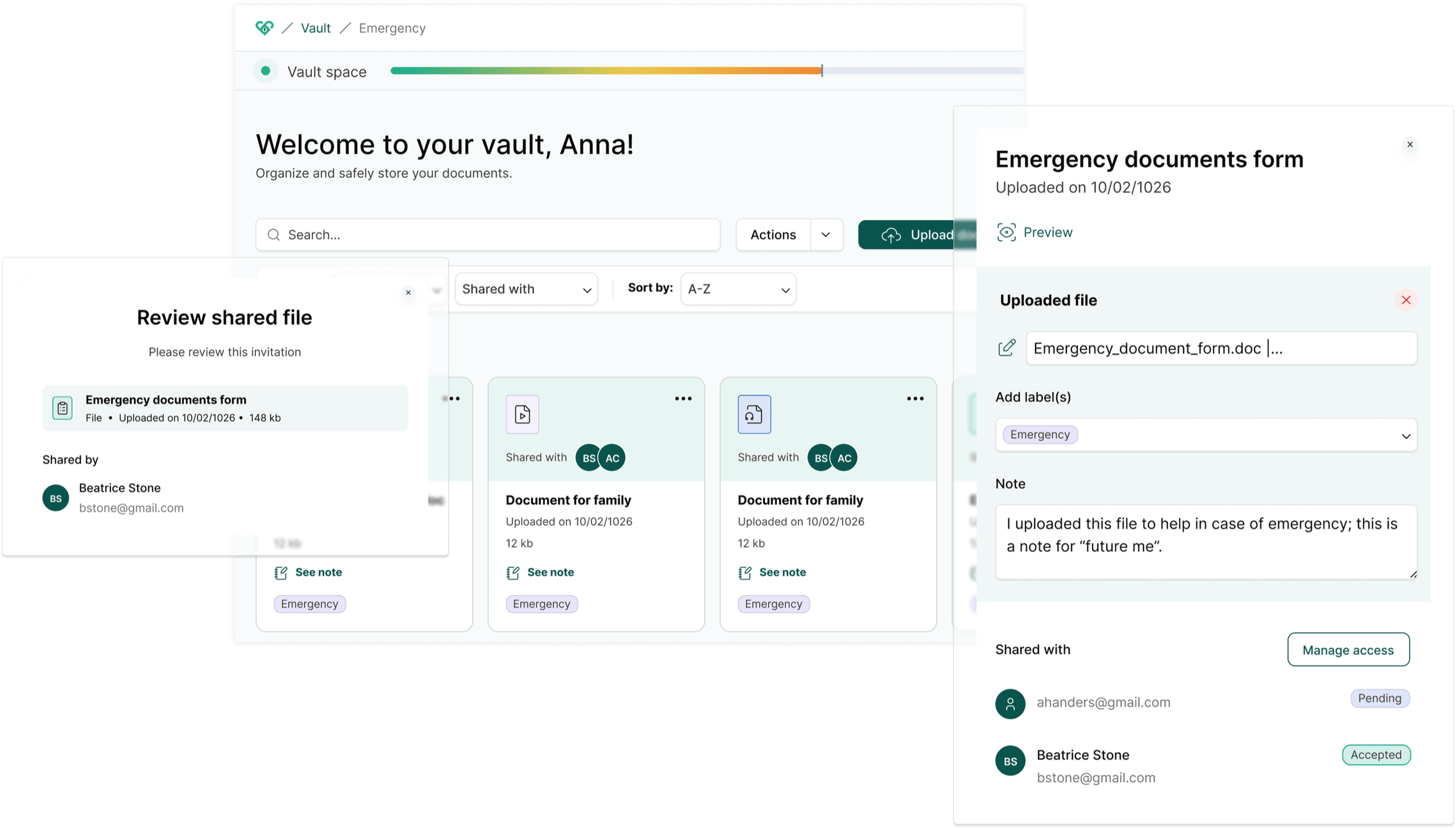This screenshot has width=1456, height=828.
Task: Click Manage access button
Action: [x=1348, y=650]
